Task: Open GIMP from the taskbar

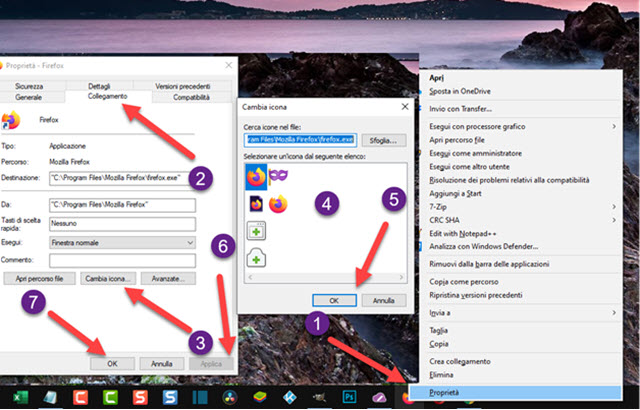Action: pos(319,397)
